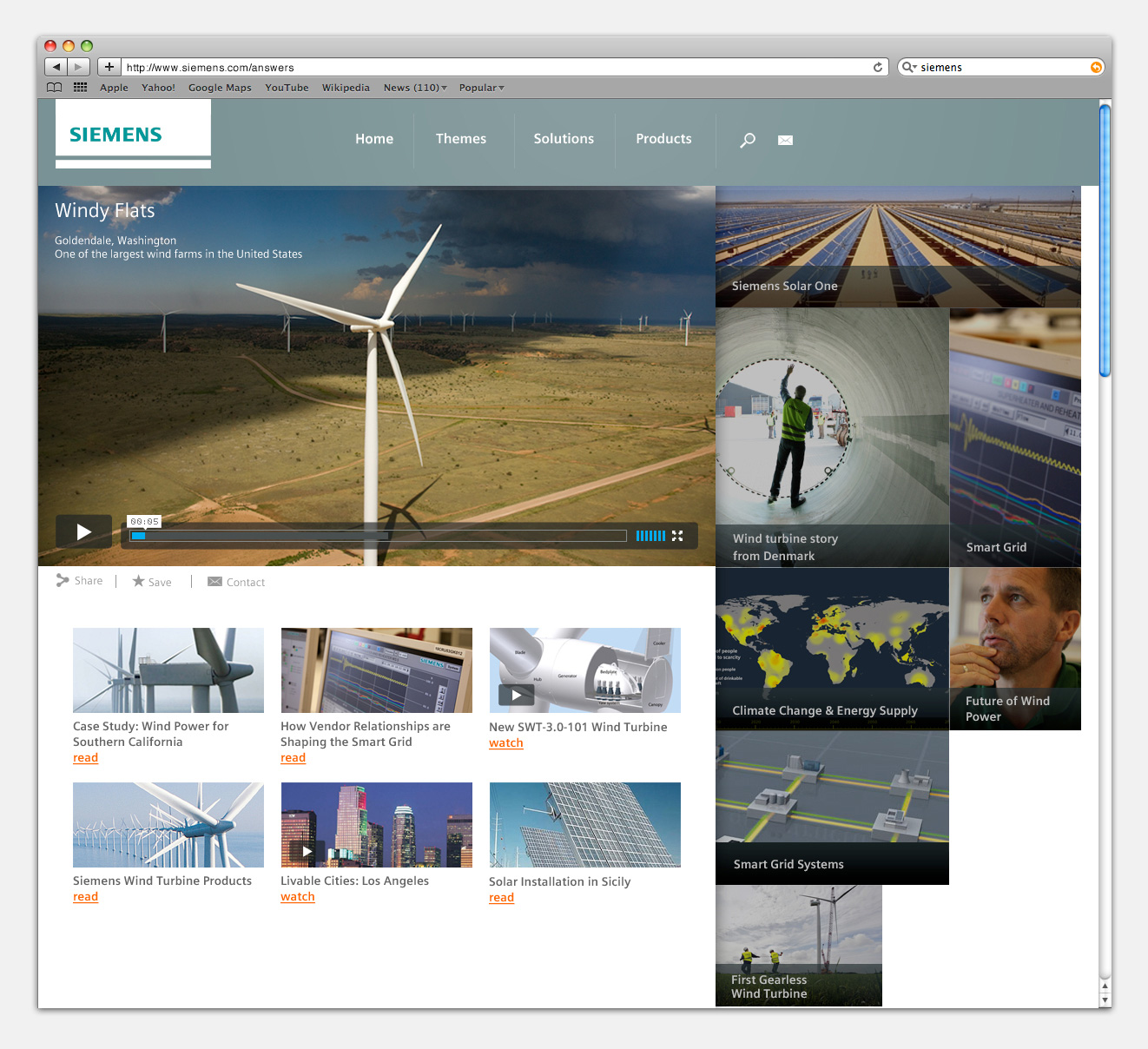1148x1049 pixels.
Task: Open the Wikipedia bookmark
Action: point(346,88)
